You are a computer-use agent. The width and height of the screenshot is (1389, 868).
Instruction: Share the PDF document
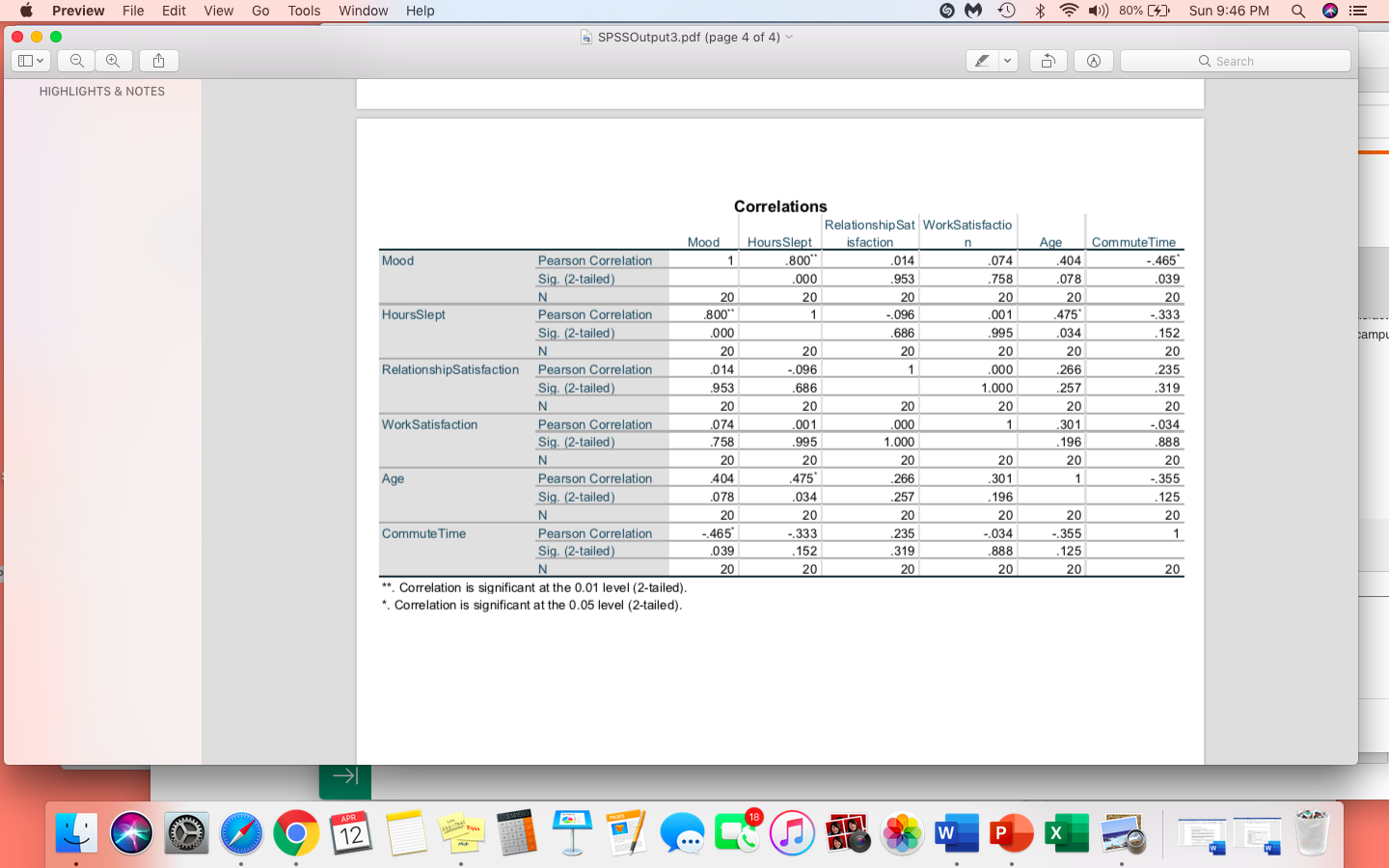[158, 60]
